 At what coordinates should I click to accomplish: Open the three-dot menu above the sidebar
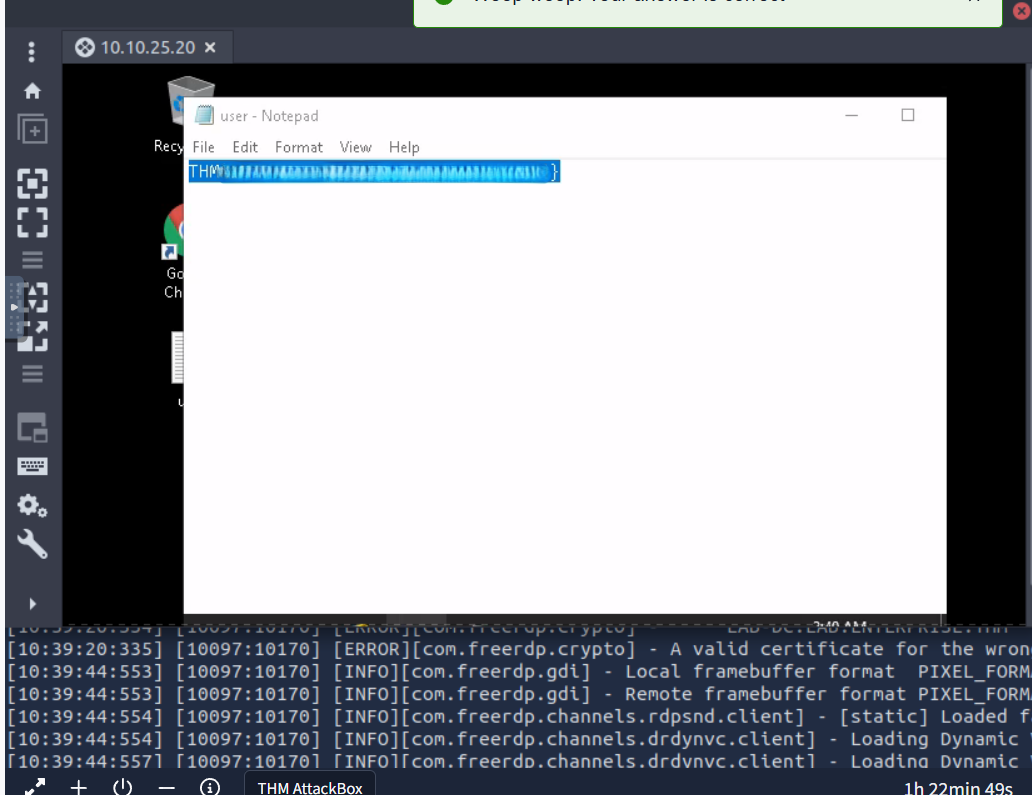32,51
